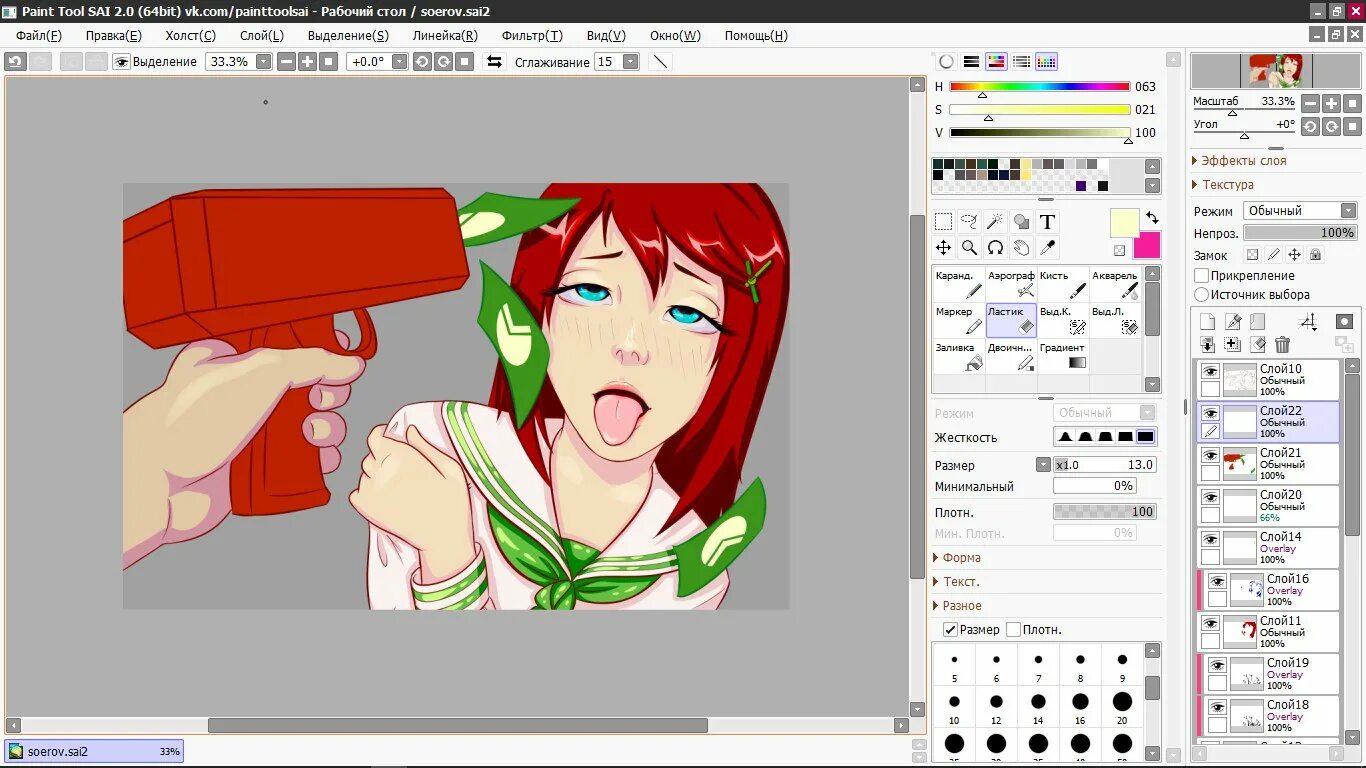Viewport: 1366px width, 768px height.
Task: Zoom in with navigator plus button
Action: pos(1331,103)
